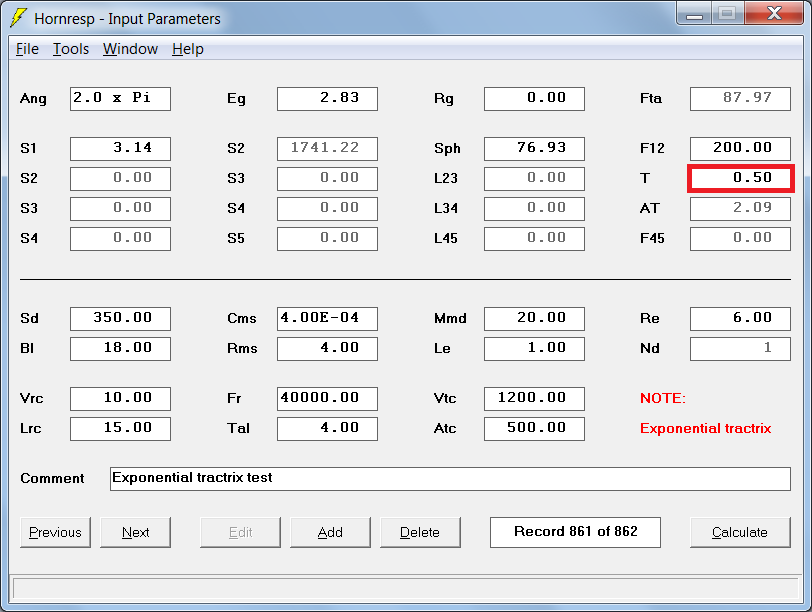Click the red NOTE: label
This screenshot has width=812, height=612.
tap(663, 398)
